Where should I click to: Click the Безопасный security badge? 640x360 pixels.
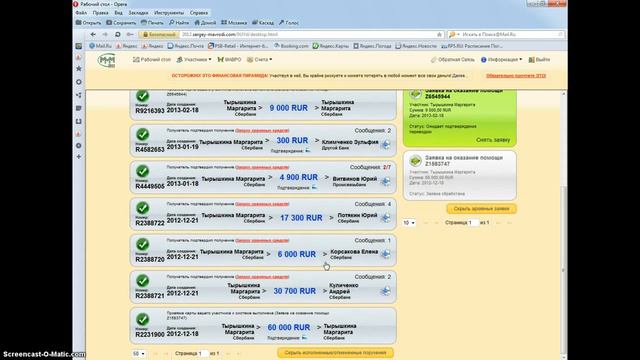tap(159, 35)
